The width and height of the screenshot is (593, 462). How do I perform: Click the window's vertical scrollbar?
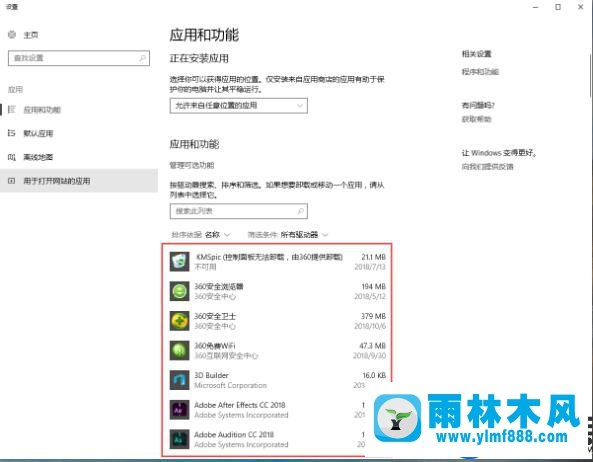coord(590,76)
